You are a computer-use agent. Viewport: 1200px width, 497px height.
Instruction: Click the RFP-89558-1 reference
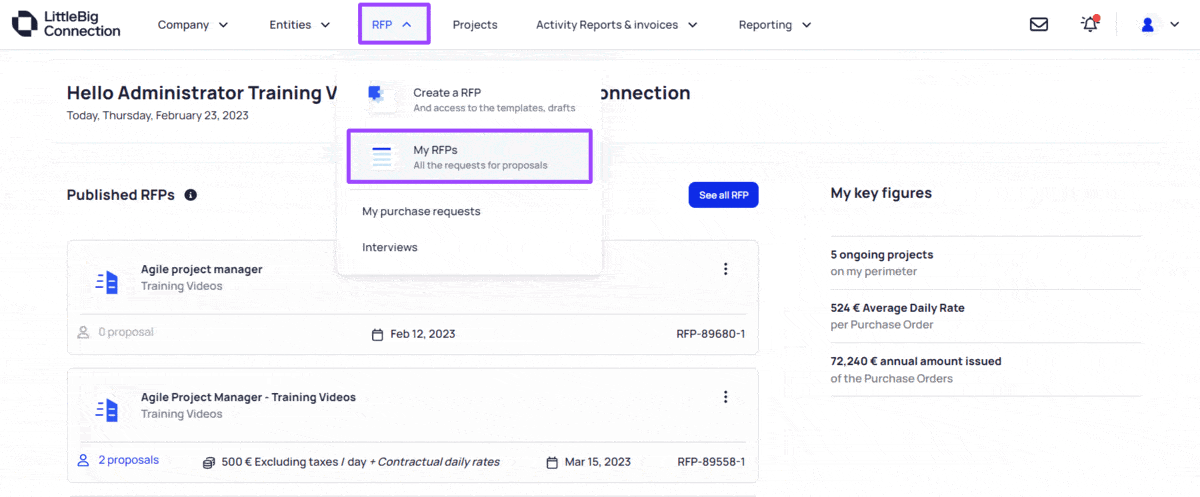[x=711, y=462]
